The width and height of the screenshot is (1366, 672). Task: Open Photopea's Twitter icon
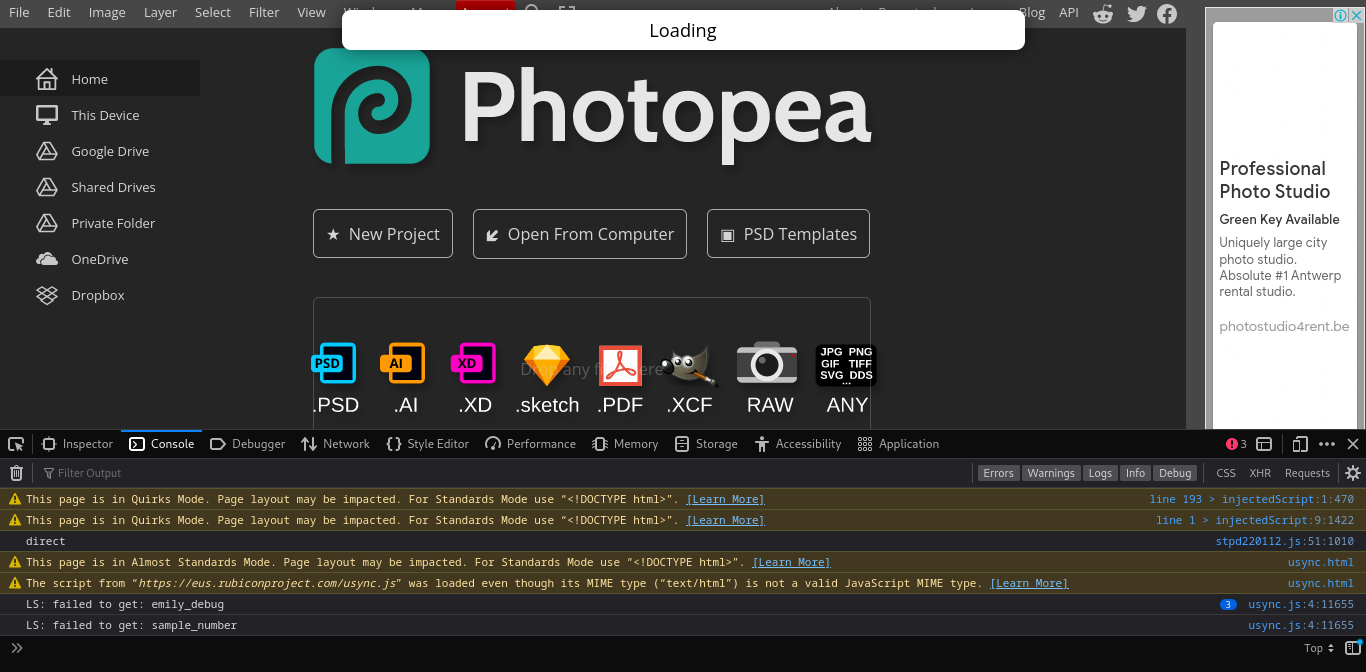tap(1135, 14)
